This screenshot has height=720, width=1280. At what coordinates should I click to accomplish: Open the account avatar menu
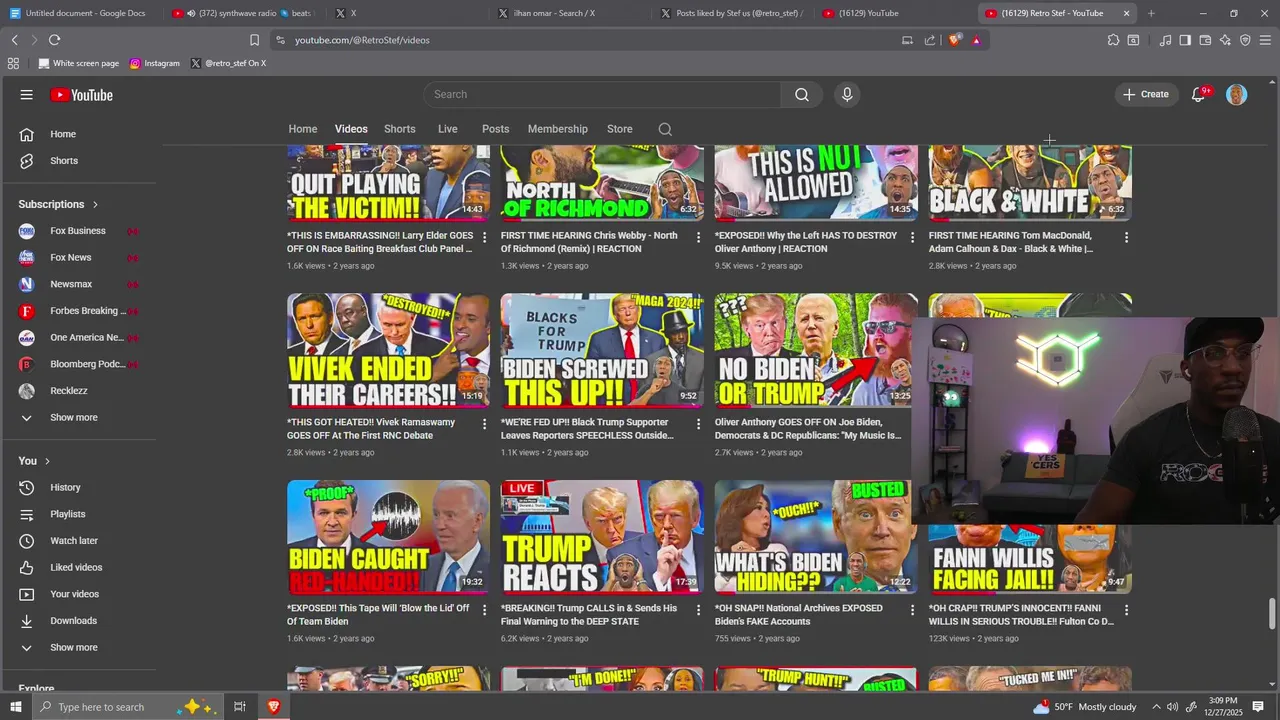click(x=1237, y=95)
